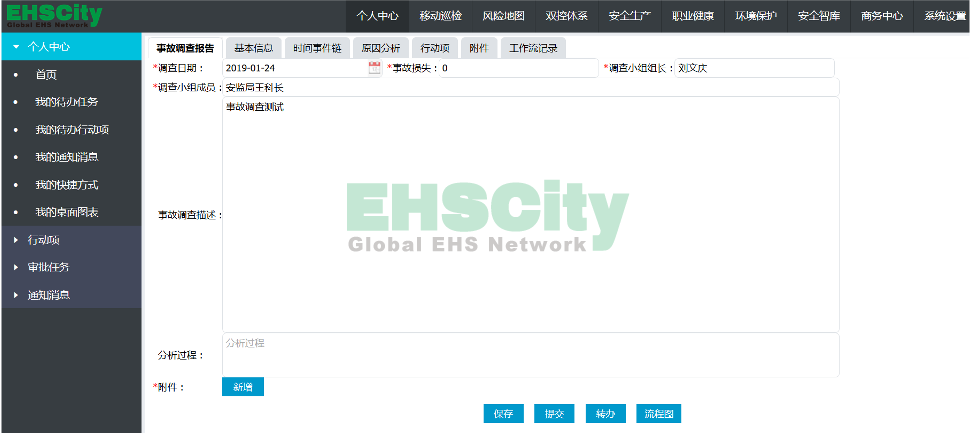The image size is (970, 433).
Task: Select 环境保护 in top navigation
Action: [756, 16]
